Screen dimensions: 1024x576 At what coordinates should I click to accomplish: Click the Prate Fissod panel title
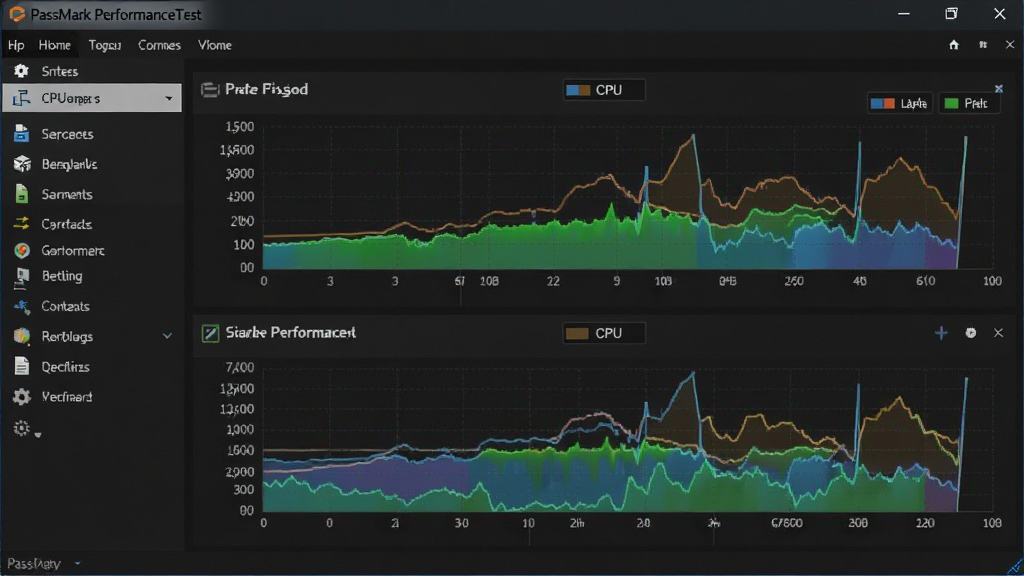click(x=266, y=89)
